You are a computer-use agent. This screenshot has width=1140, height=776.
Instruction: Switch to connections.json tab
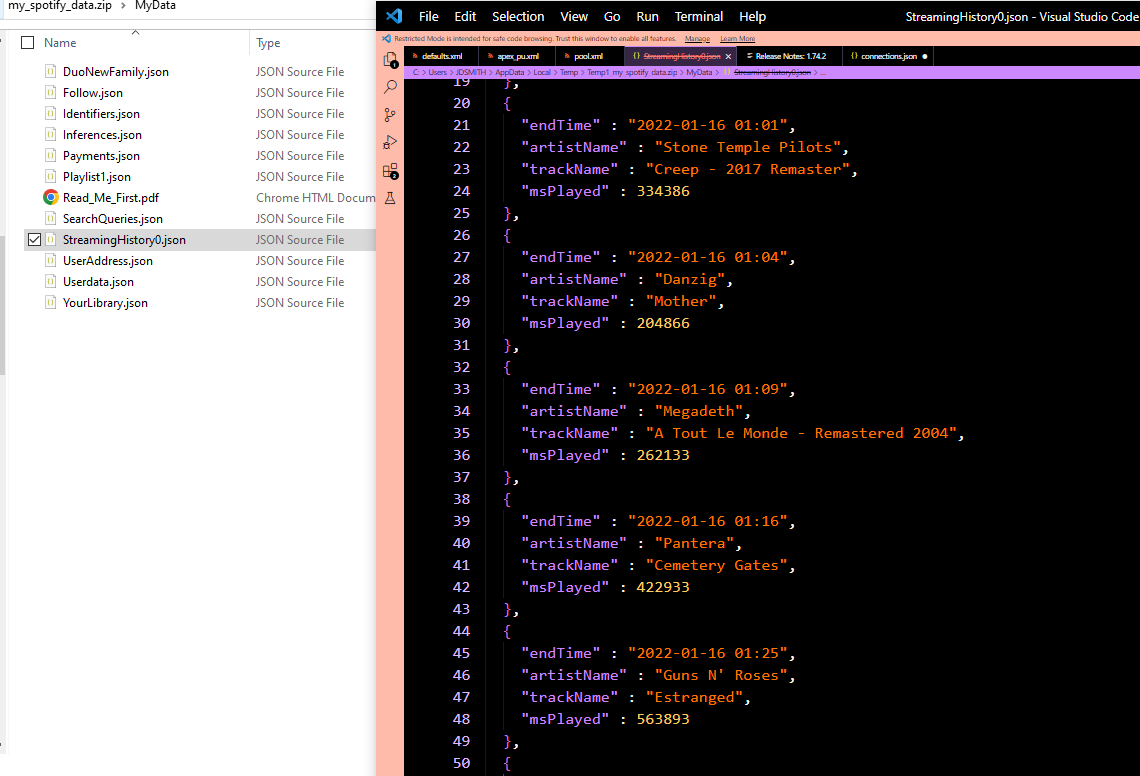tap(888, 56)
